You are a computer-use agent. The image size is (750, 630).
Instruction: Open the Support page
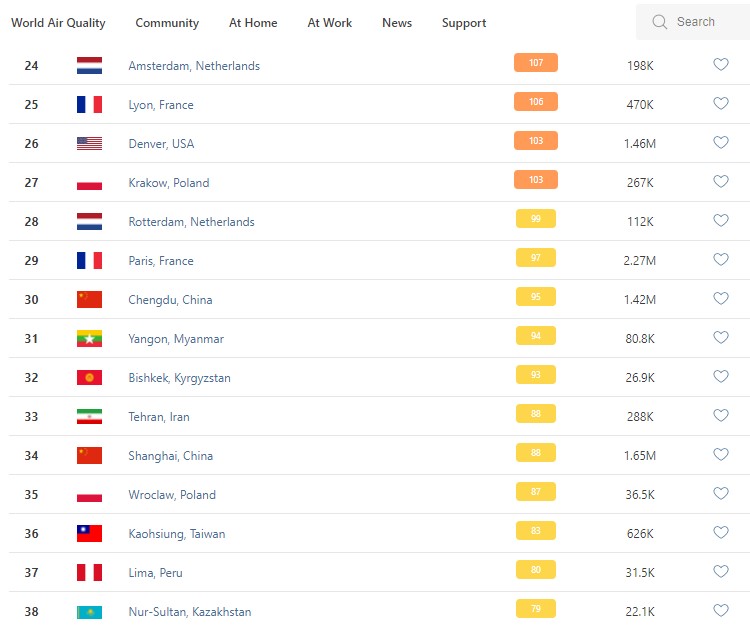[464, 23]
